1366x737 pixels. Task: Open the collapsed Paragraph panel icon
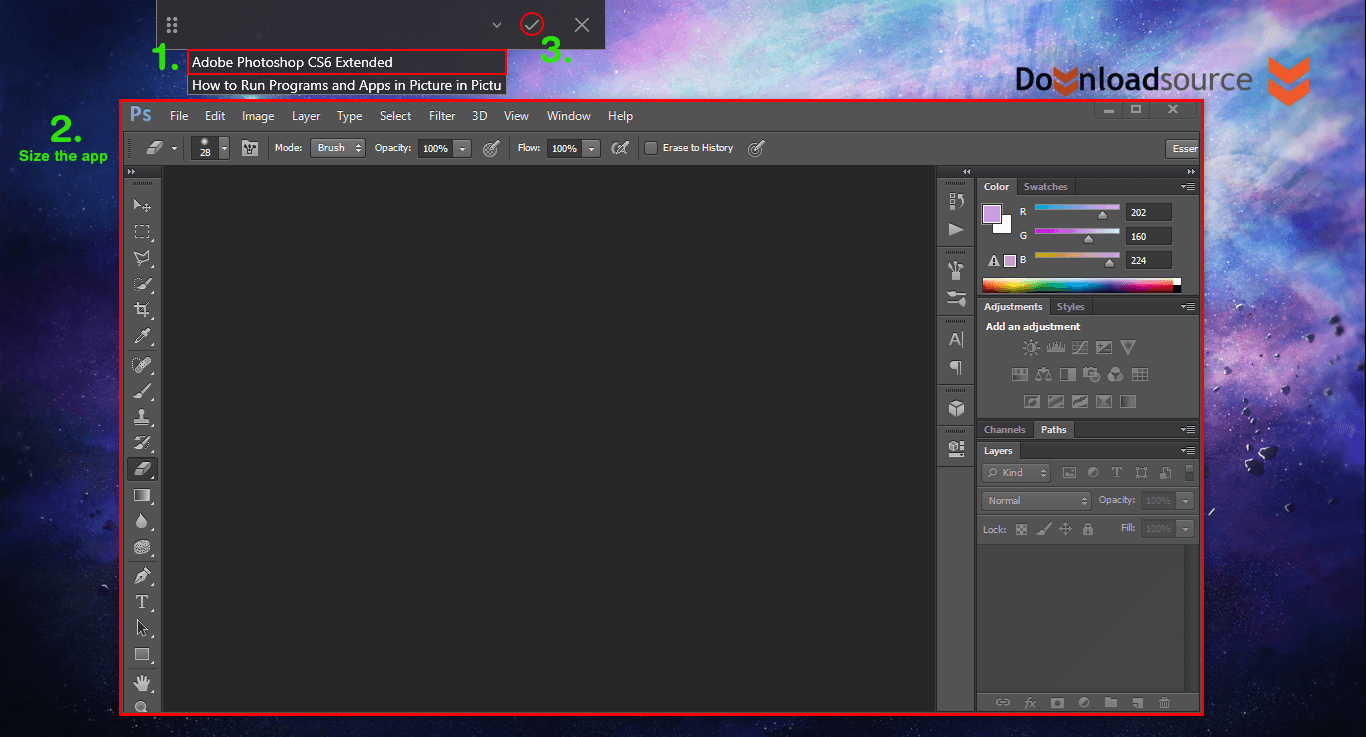click(956, 367)
